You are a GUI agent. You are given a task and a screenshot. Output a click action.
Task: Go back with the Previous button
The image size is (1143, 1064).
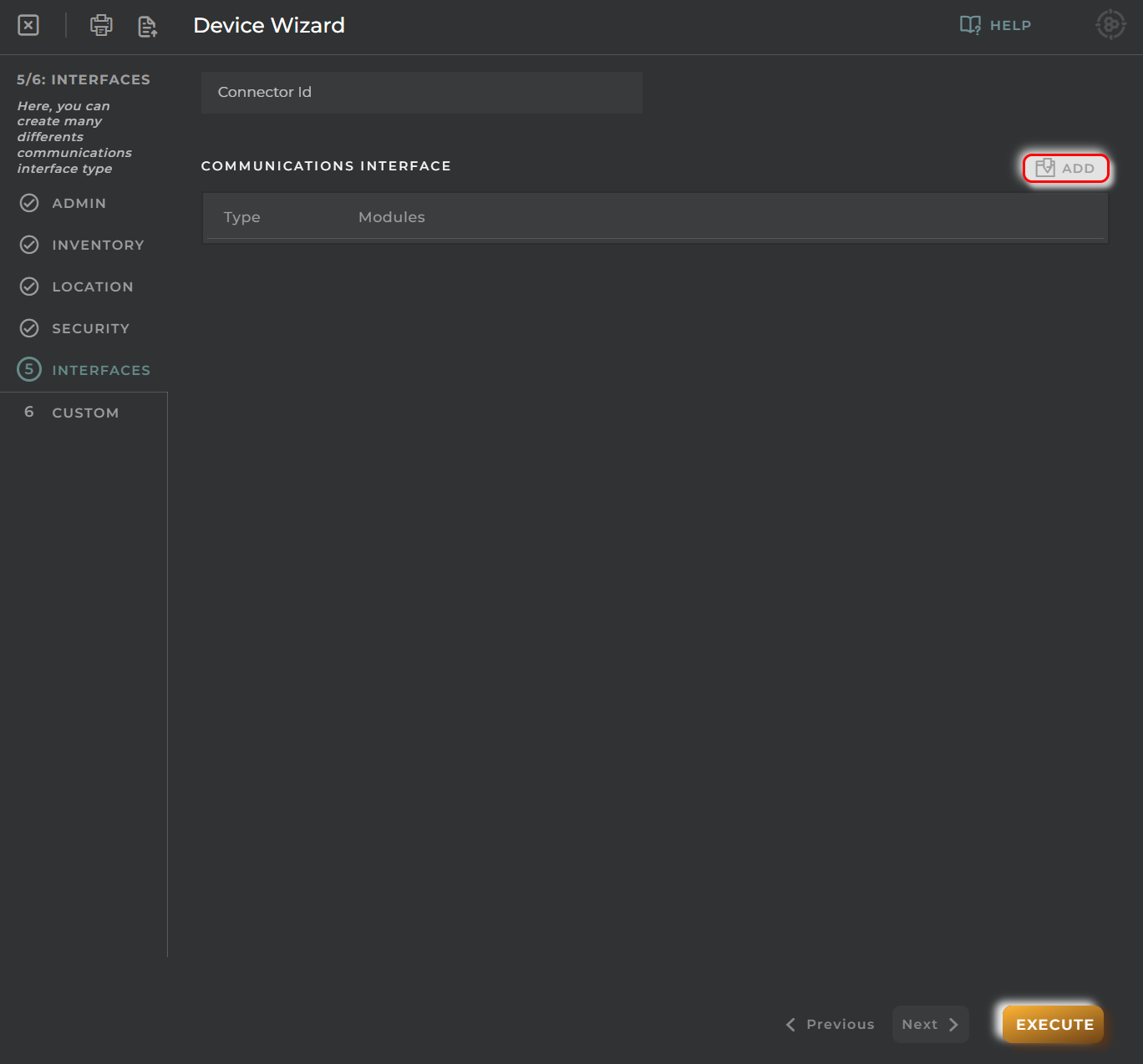(x=830, y=1024)
